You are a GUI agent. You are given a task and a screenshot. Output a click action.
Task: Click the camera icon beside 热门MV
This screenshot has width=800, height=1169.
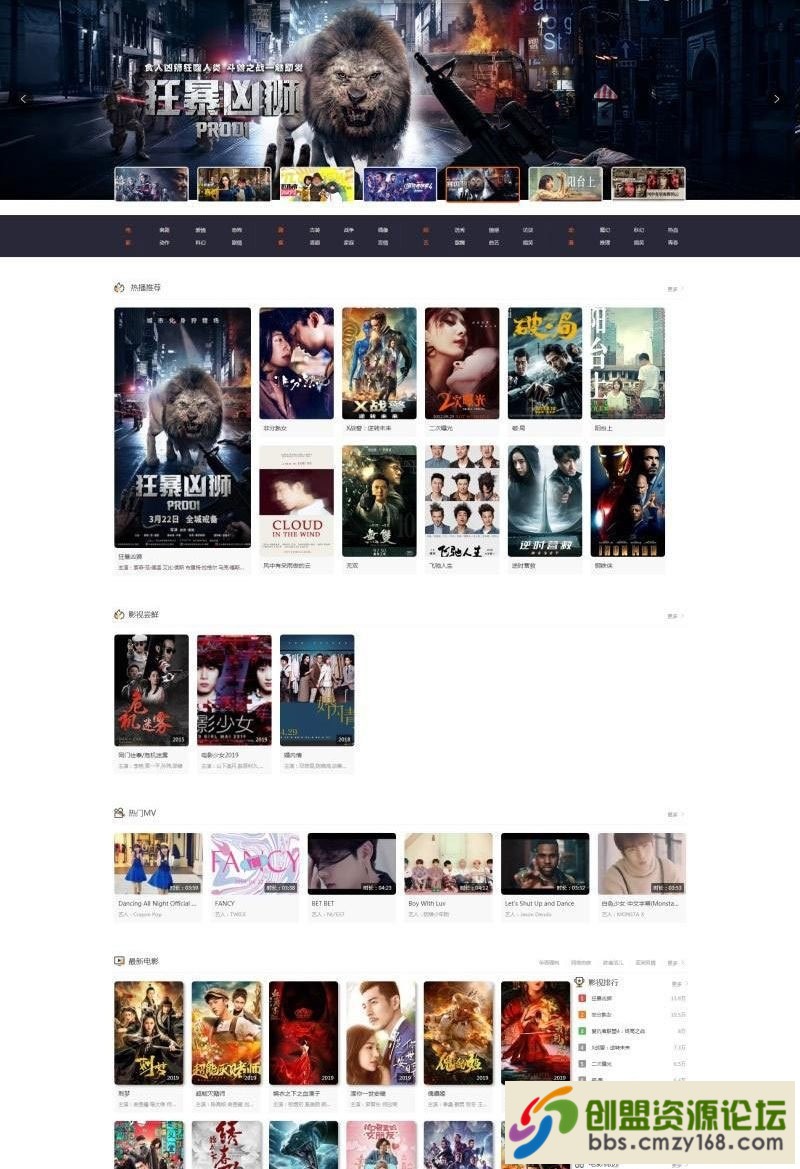[119, 813]
